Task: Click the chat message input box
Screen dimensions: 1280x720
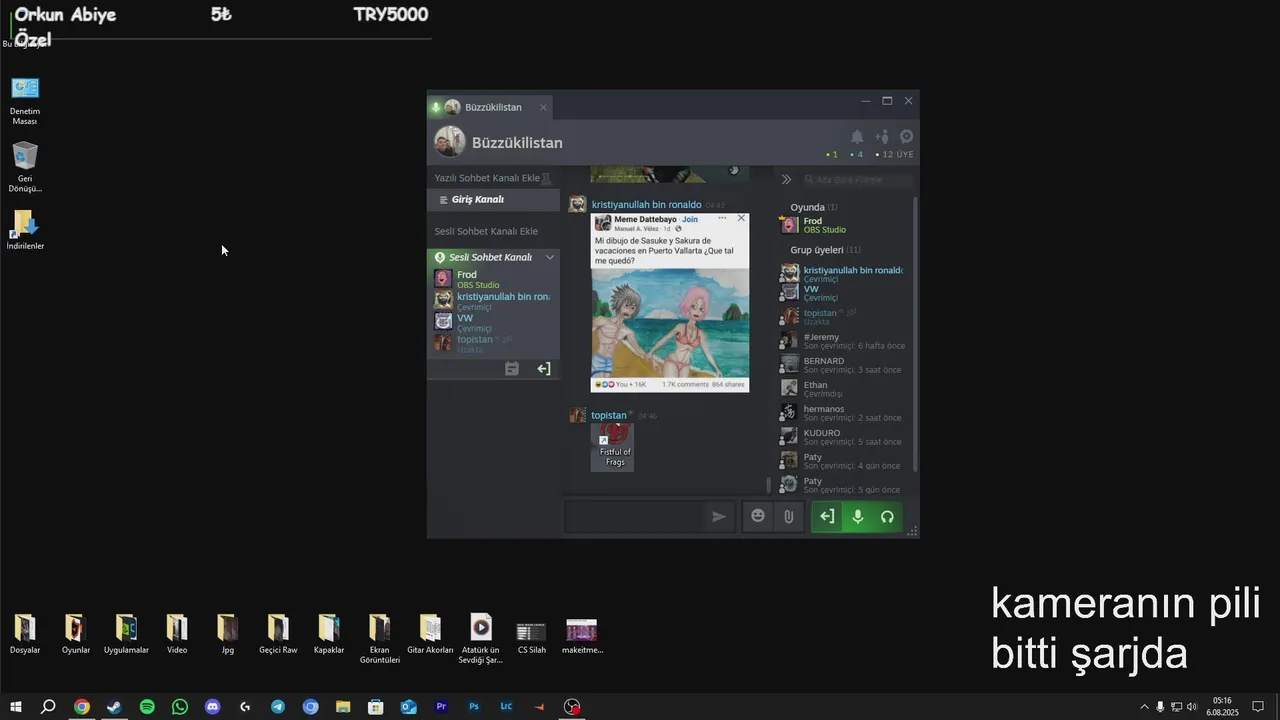Action: point(634,516)
